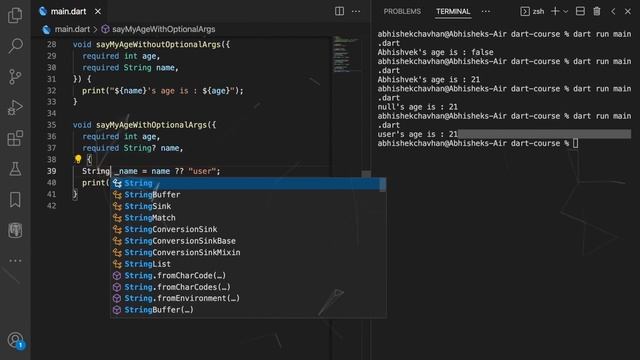Viewport: 640px width, 360px height.
Task: Open the Run and Debug view
Action: 15,107
